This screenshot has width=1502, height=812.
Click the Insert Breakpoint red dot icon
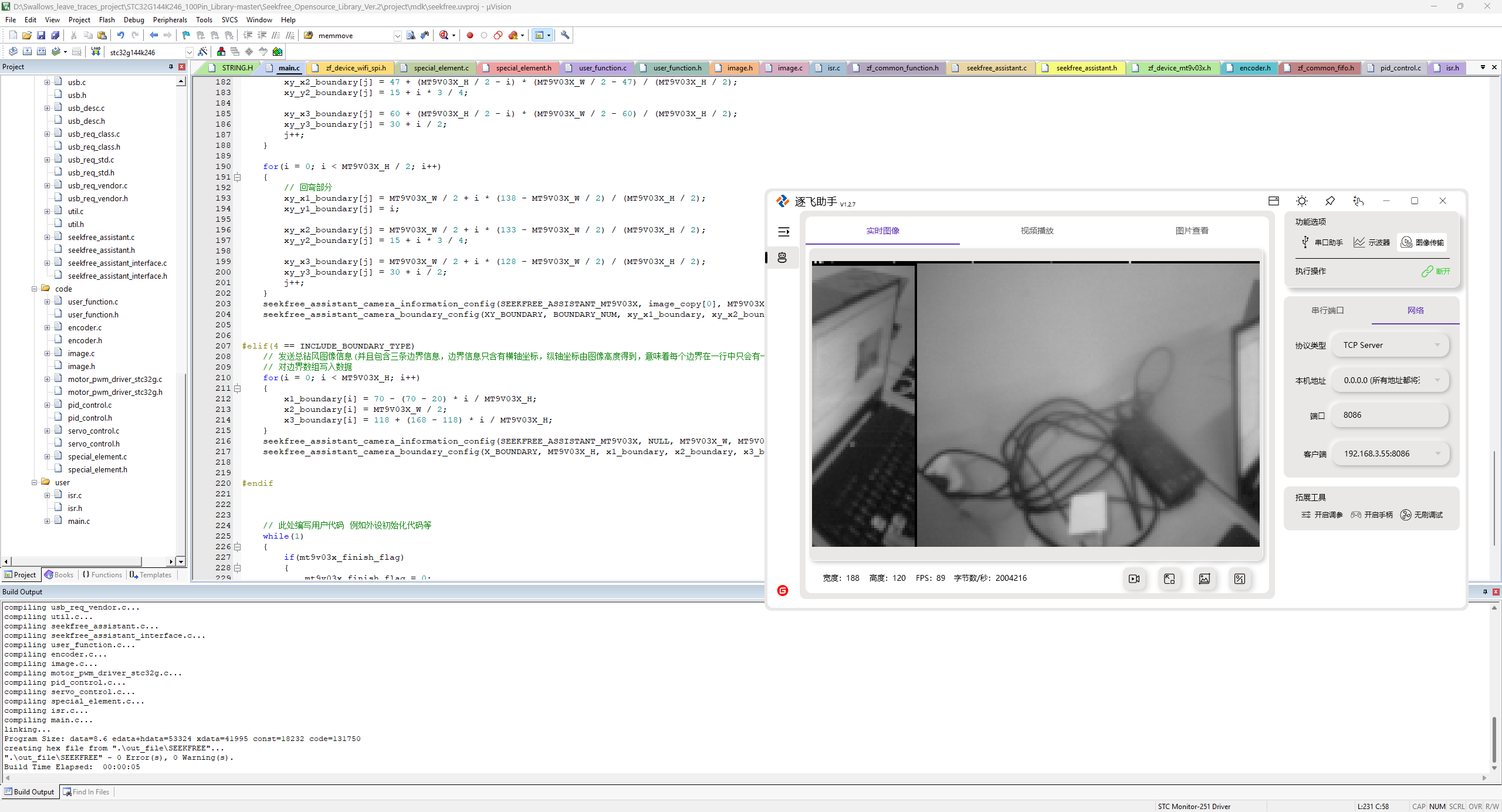click(470, 35)
